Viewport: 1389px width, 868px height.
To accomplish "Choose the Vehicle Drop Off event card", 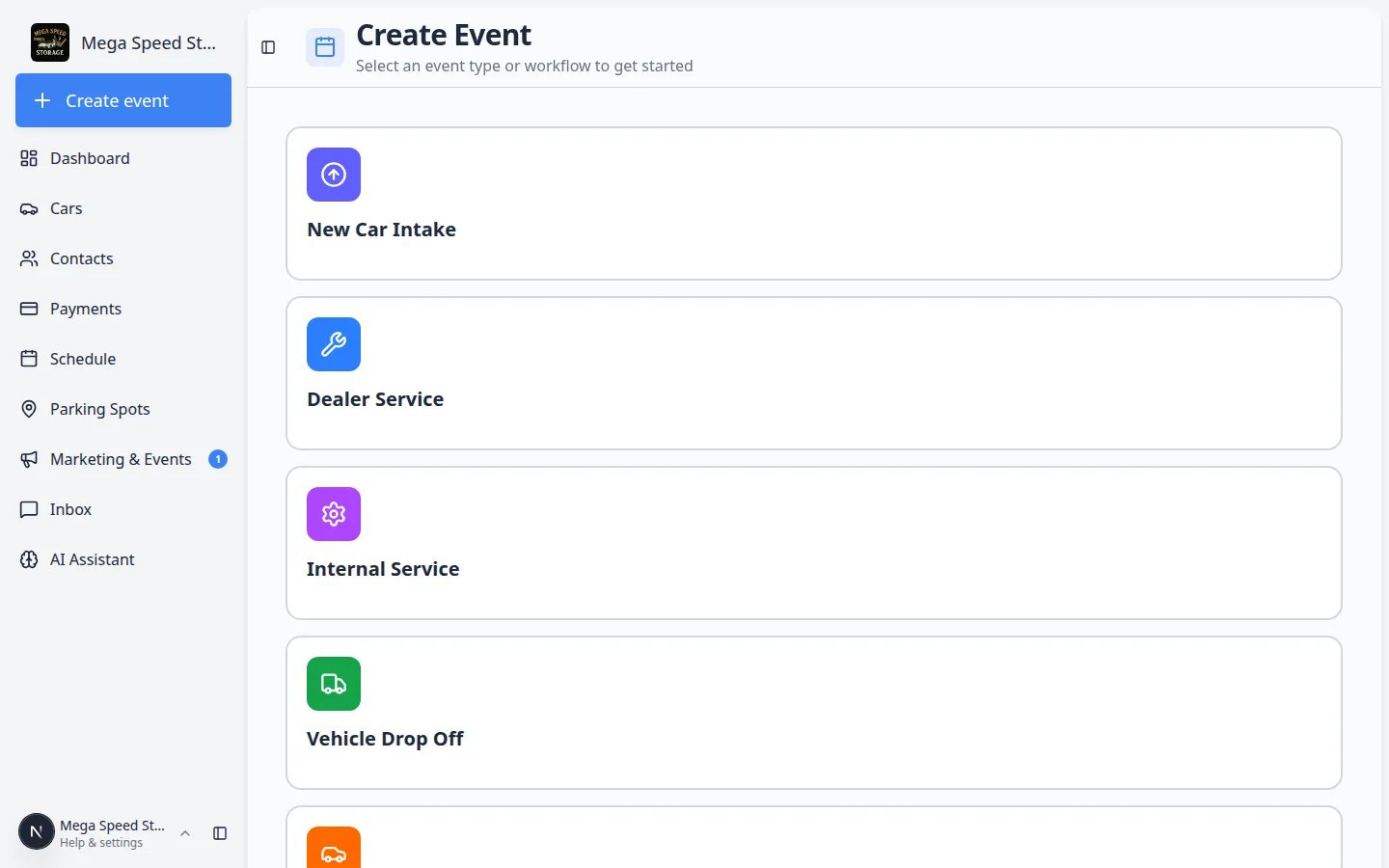I will pyautogui.click(x=814, y=713).
